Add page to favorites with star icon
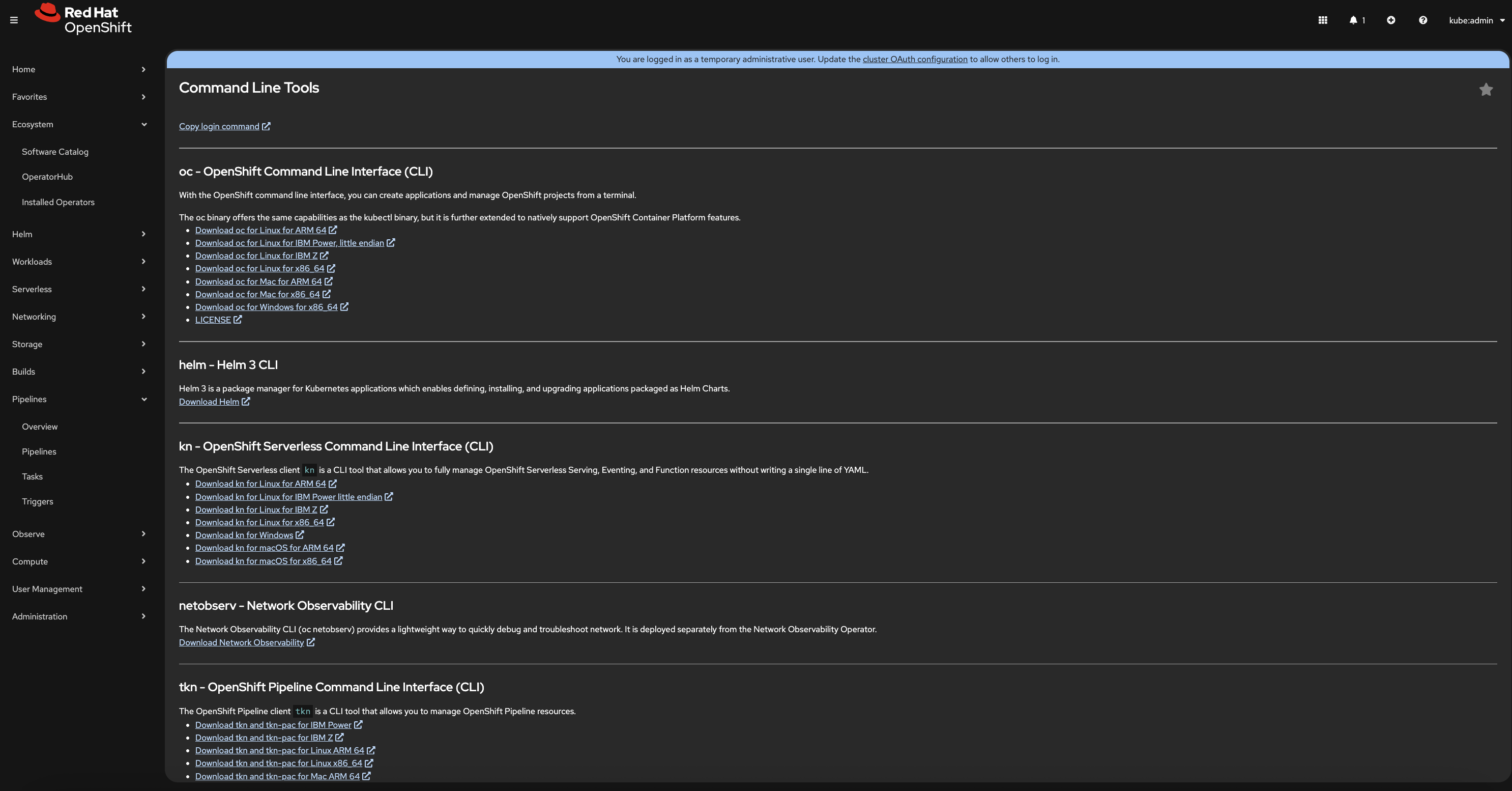 click(1486, 89)
